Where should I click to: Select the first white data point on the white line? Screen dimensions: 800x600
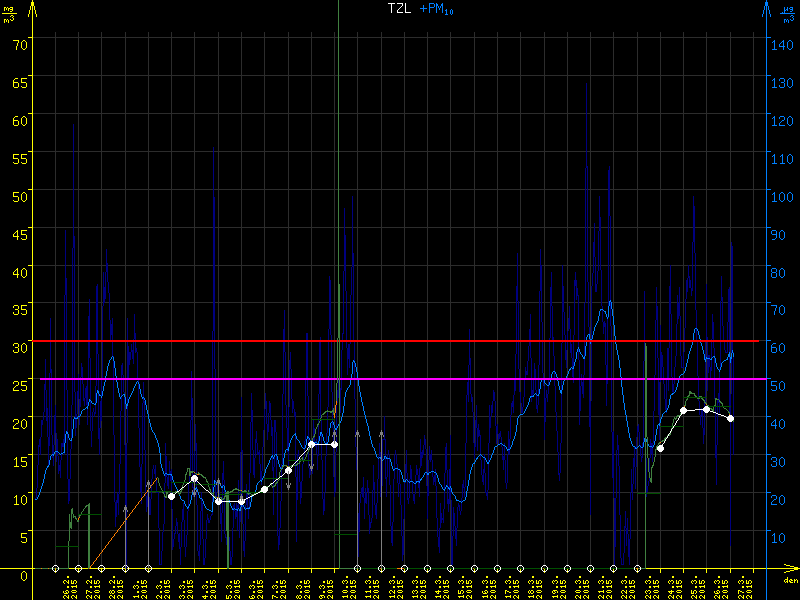(x=171, y=496)
